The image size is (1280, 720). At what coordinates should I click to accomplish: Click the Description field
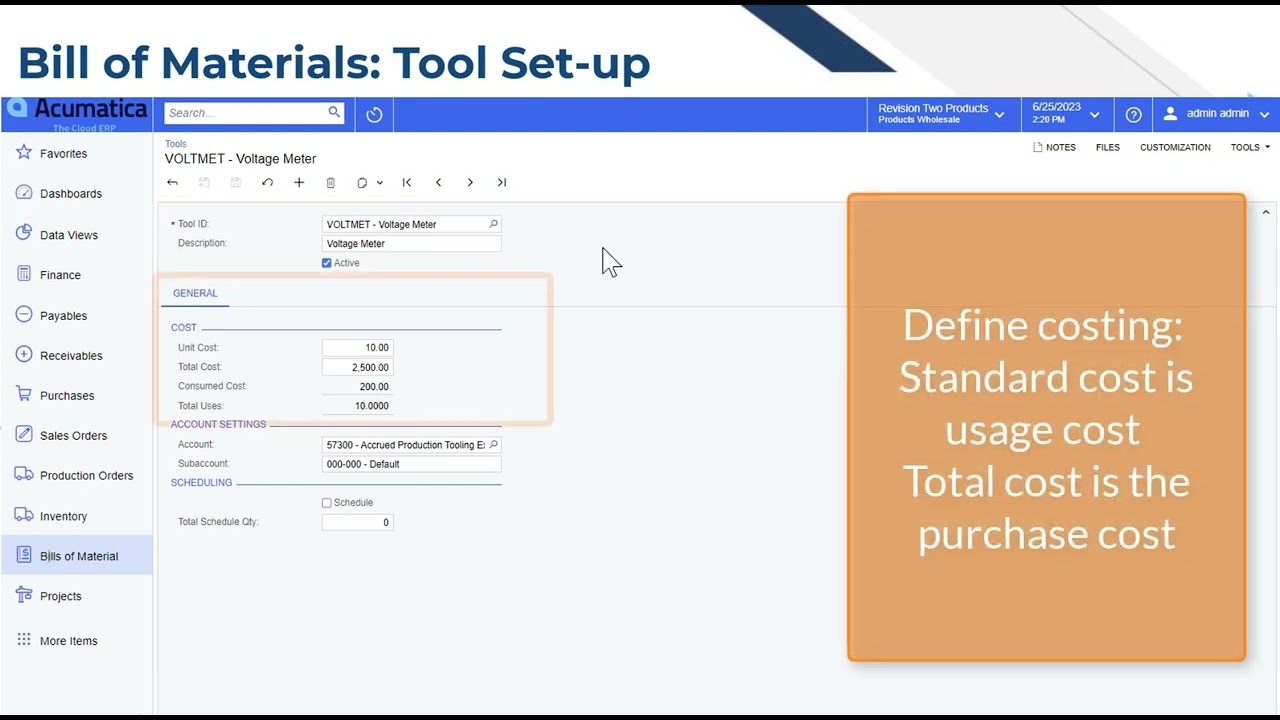[x=411, y=244]
